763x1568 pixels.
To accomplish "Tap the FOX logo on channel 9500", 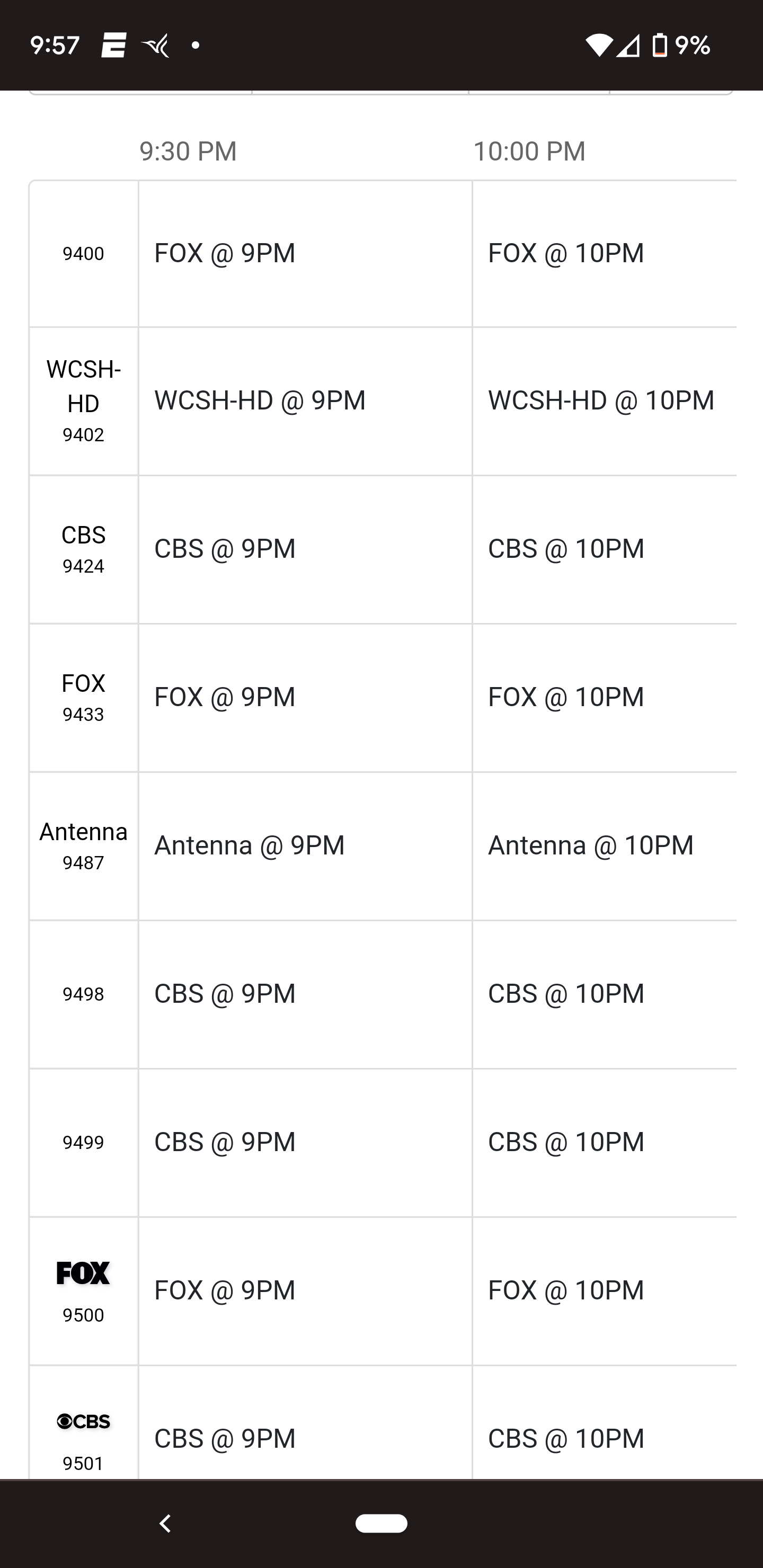I will coord(83,1273).
